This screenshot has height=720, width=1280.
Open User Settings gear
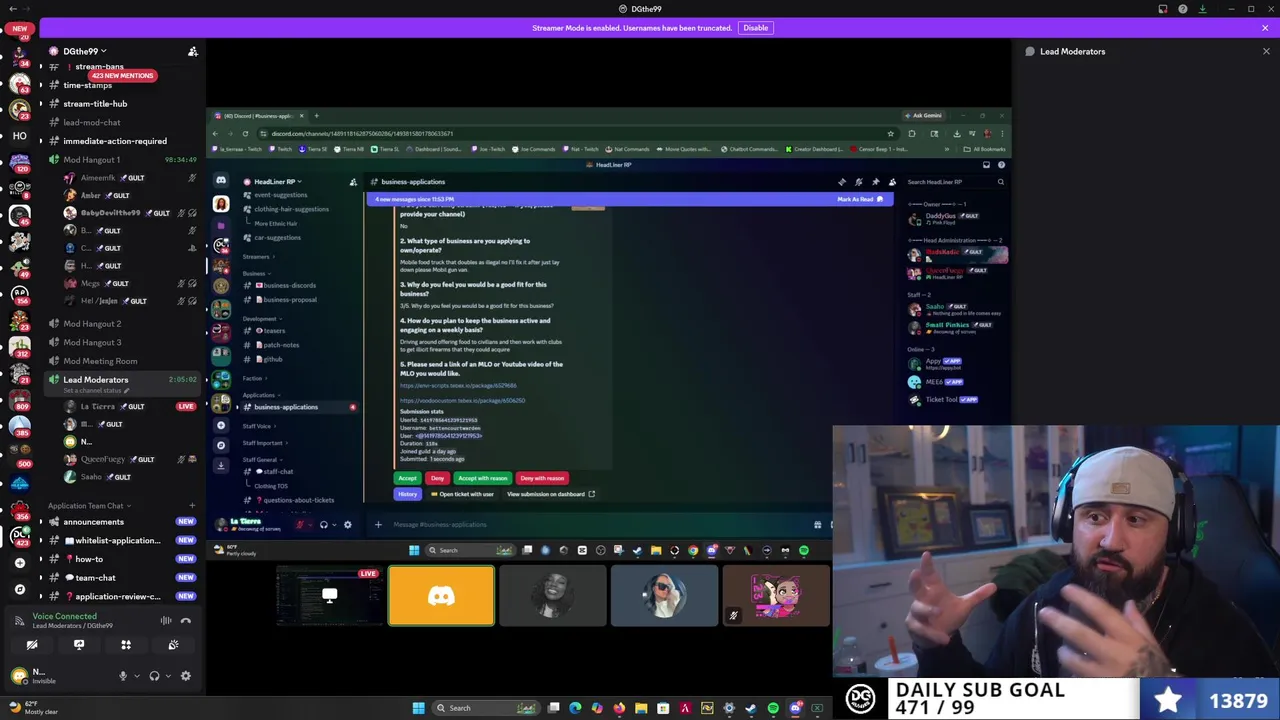(185, 676)
